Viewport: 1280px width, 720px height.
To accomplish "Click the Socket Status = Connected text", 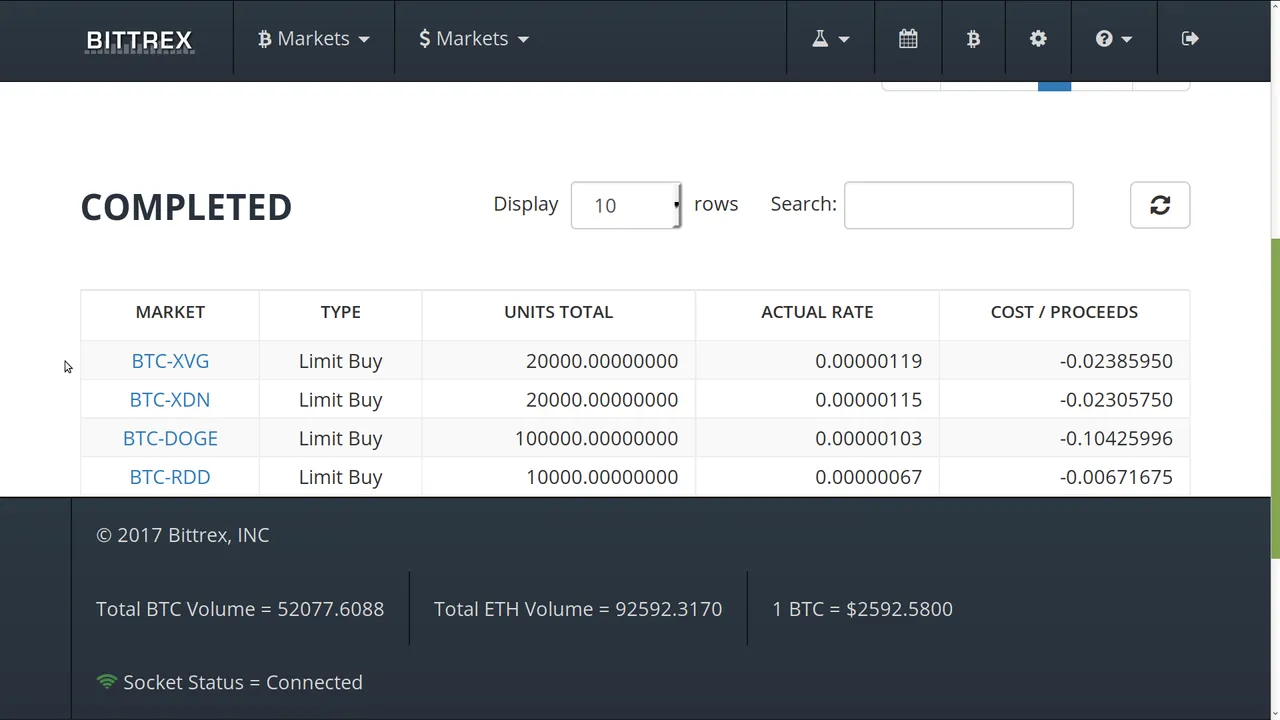I will 243,682.
